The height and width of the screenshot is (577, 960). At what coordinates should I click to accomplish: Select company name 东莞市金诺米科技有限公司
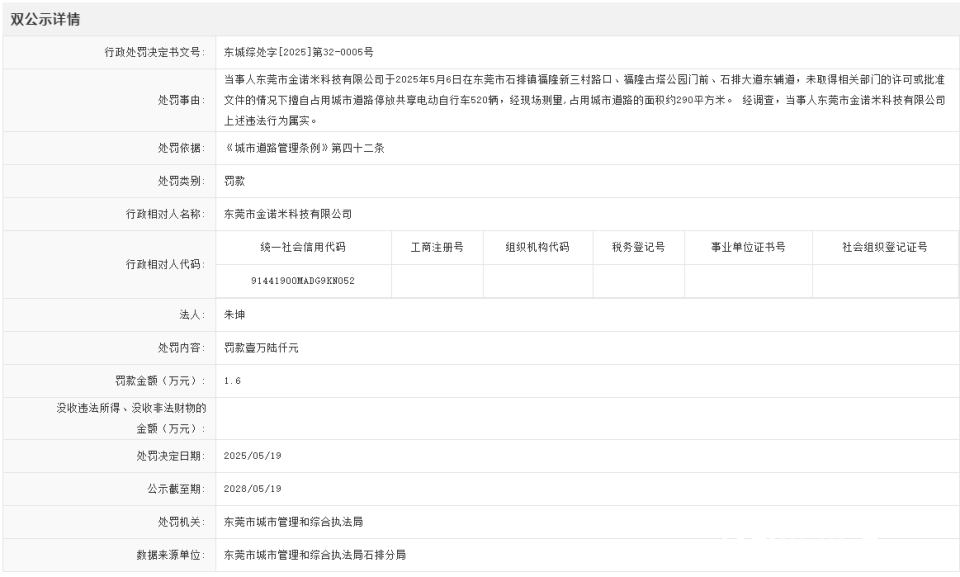(289, 213)
